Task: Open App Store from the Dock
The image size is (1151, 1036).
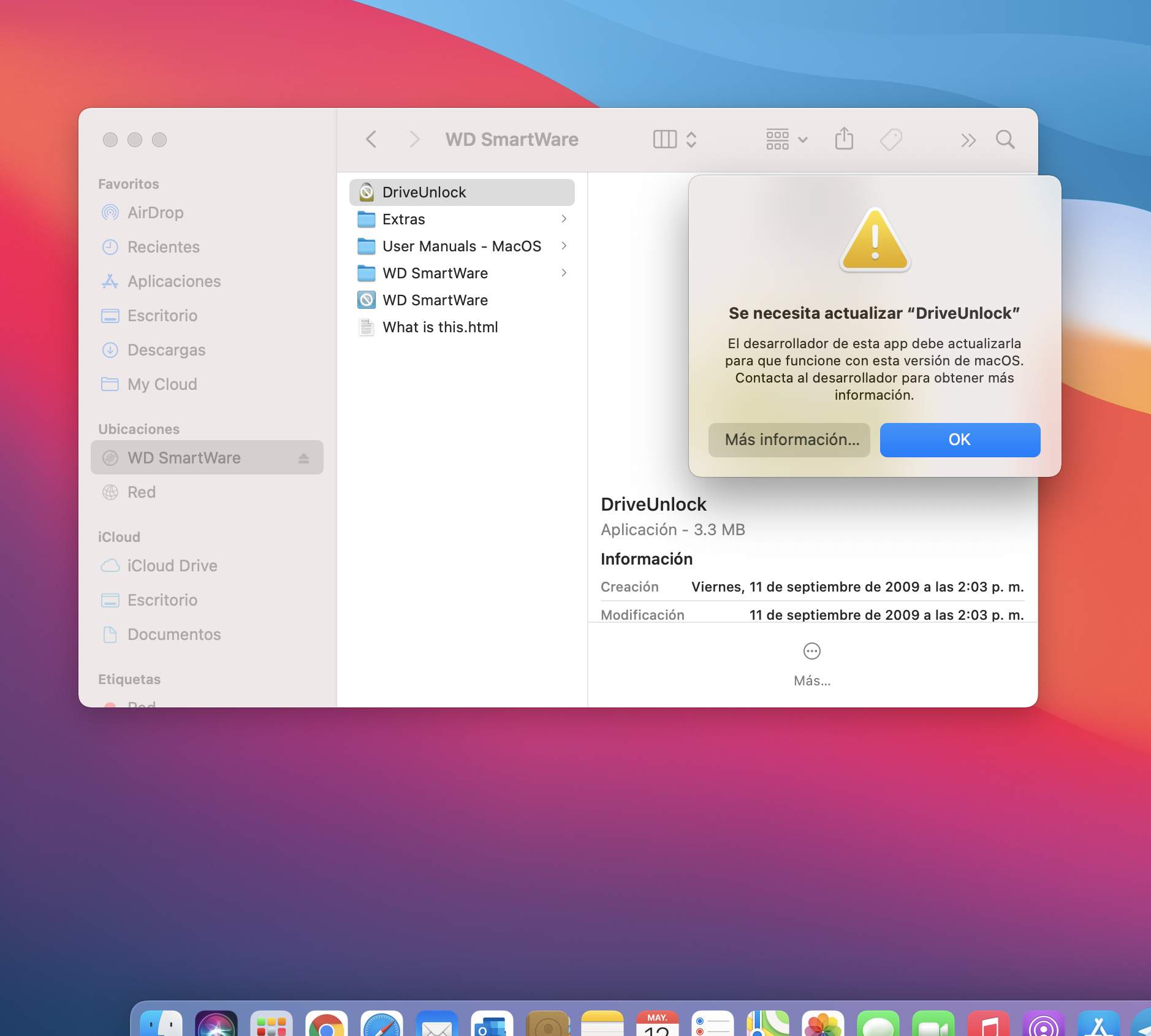Action: click(1099, 1024)
